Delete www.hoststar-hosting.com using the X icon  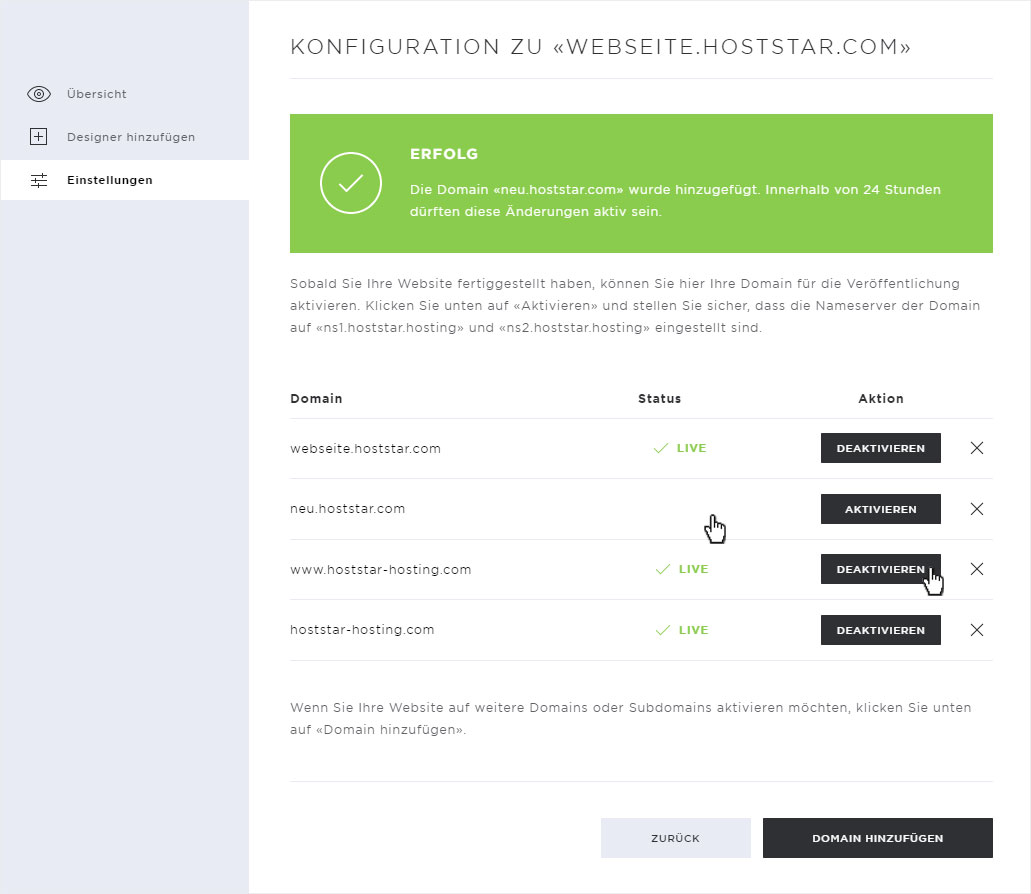pos(977,569)
